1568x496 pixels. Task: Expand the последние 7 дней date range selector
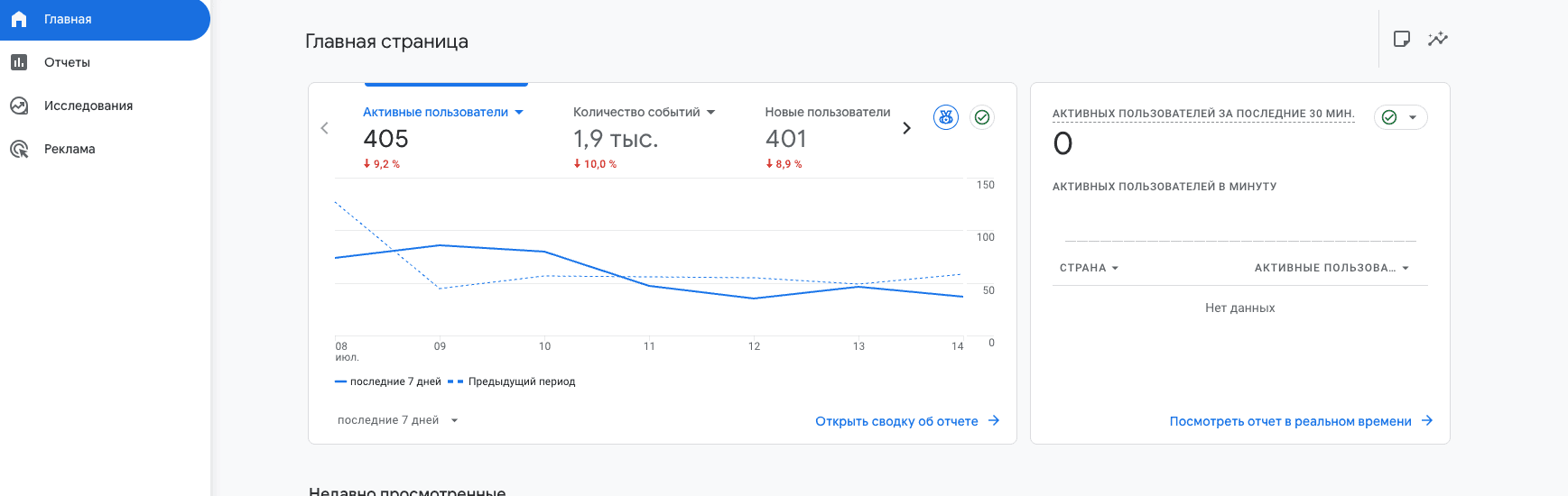(x=397, y=420)
